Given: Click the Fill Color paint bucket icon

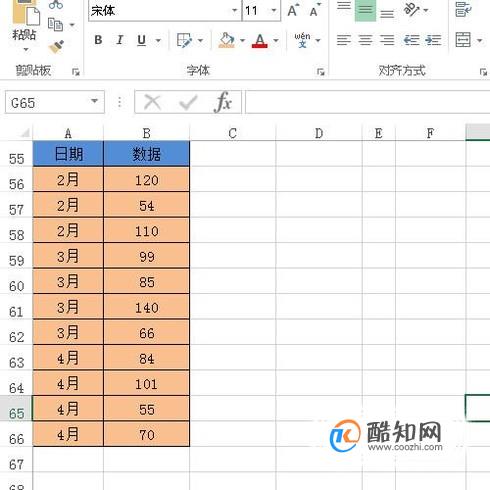Looking at the screenshot, I should 226,40.
